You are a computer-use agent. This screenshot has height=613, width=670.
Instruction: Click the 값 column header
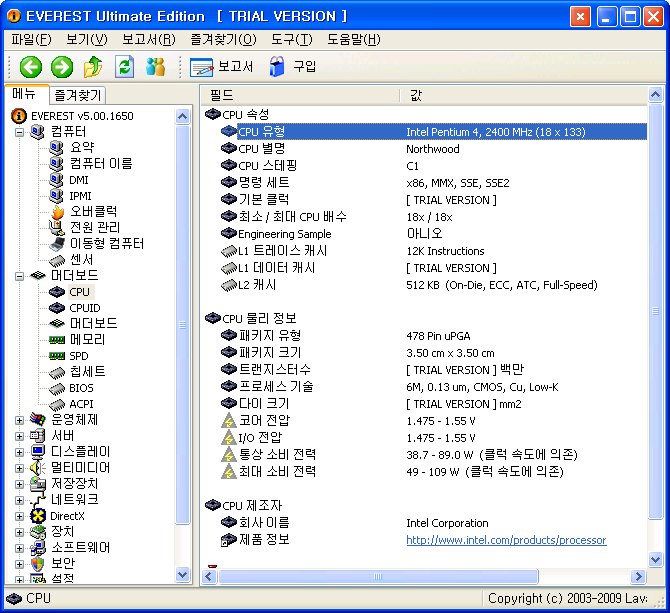tap(524, 95)
